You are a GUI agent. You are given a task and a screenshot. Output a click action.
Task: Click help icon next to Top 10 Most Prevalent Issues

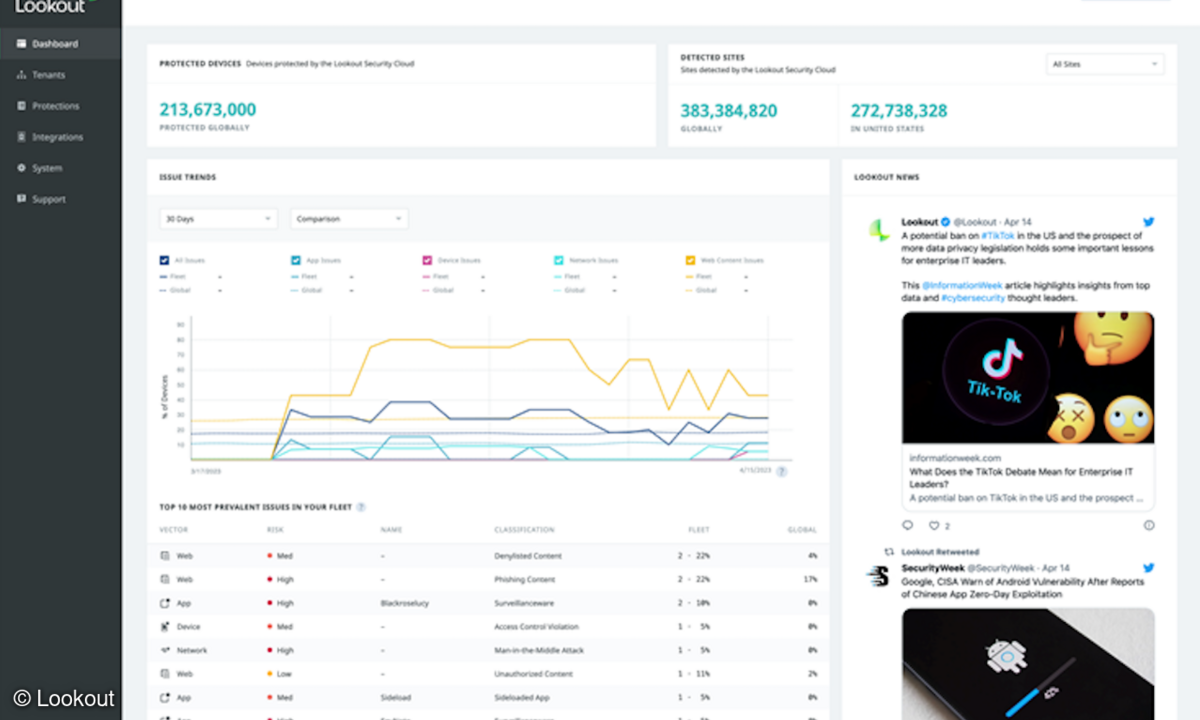pyautogui.click(x=361, y=507)
